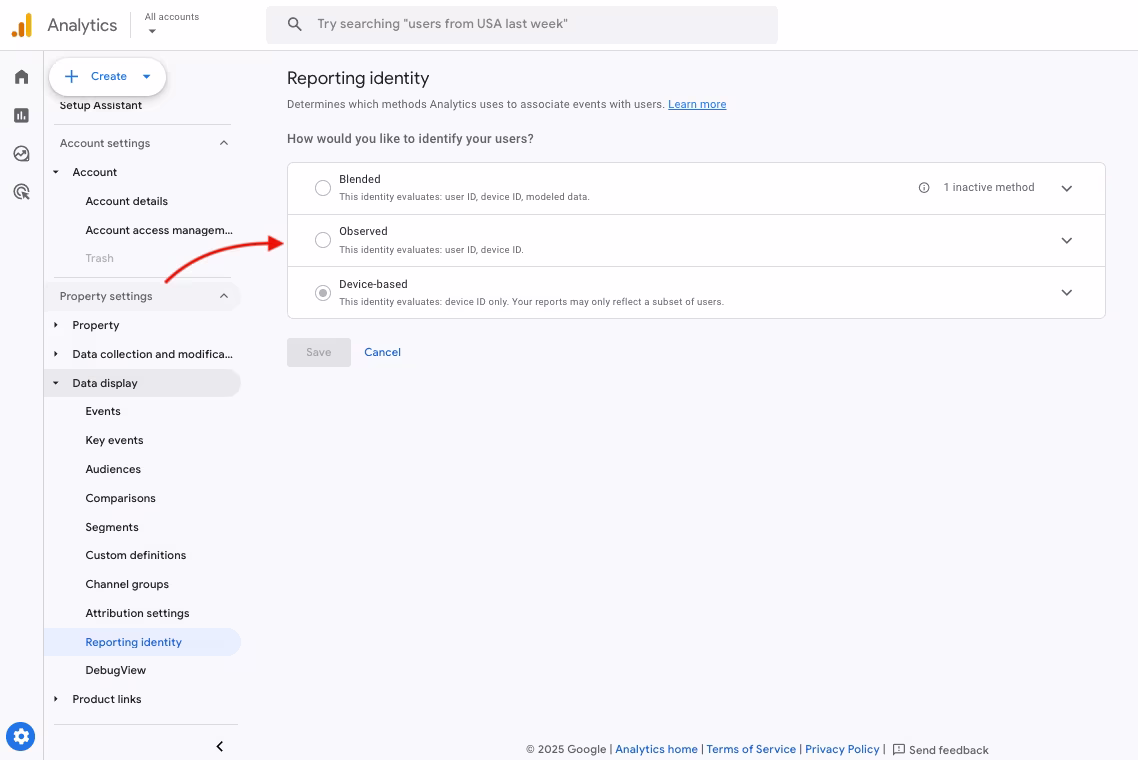This screenshot has height=760, width=1138.
Task: Expand Data collection and modification tree item
Action: coord(56,354)
